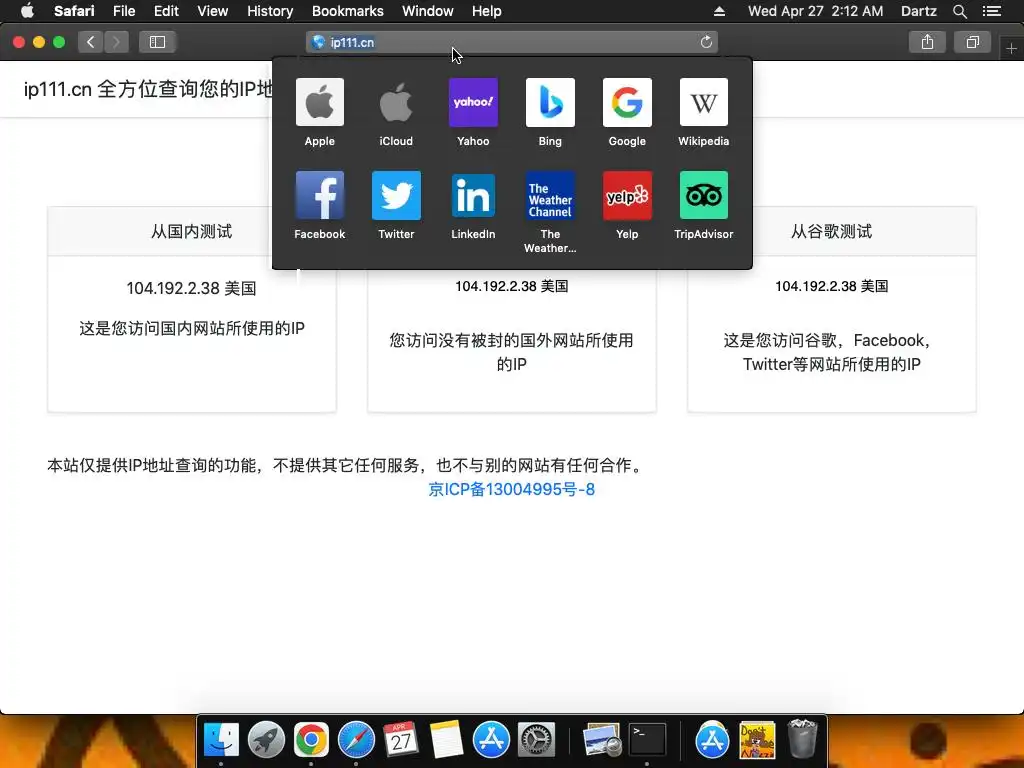Open the Apple favorite tile
The image size is (1024, 768).
tap(319, 103)
